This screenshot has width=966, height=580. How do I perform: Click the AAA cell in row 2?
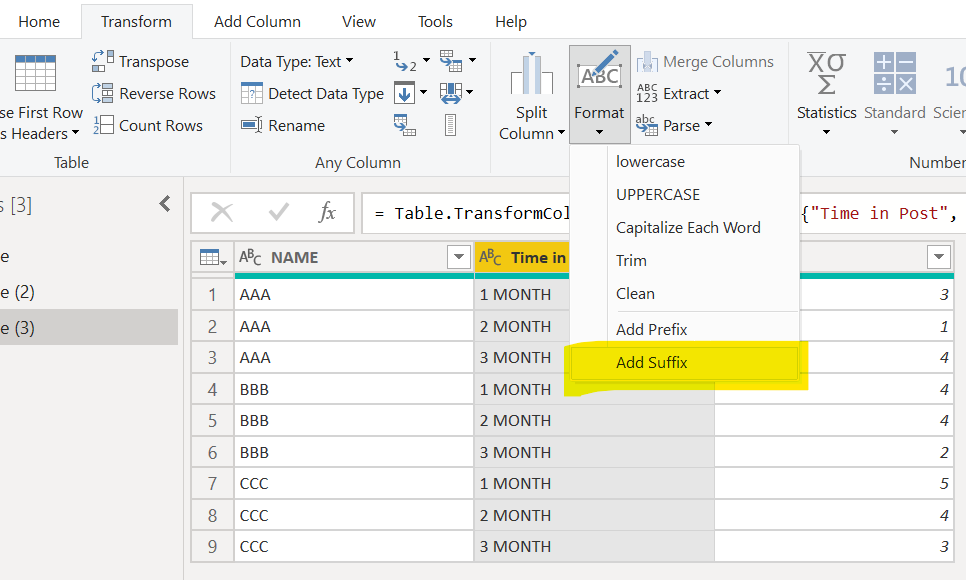pos(354,326)
